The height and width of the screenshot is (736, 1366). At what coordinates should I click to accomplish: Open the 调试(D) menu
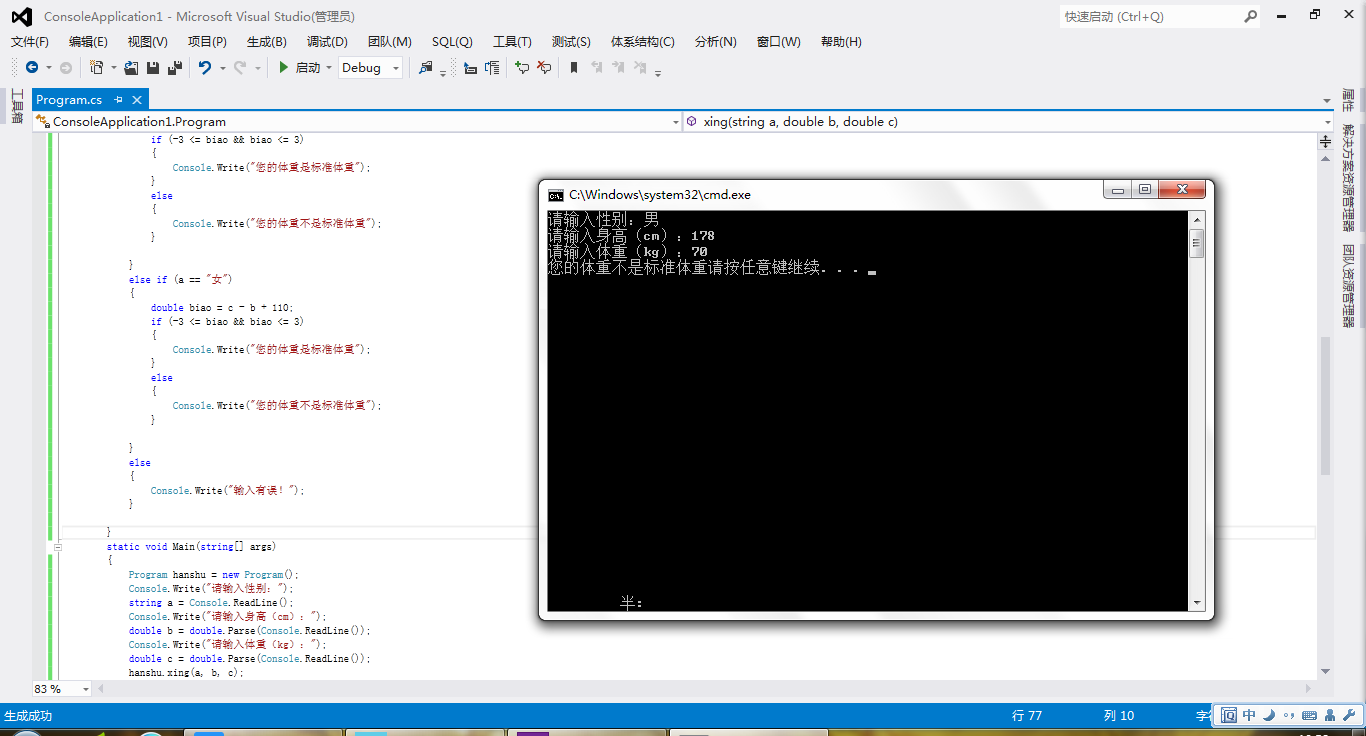click(x=327, y=42)
